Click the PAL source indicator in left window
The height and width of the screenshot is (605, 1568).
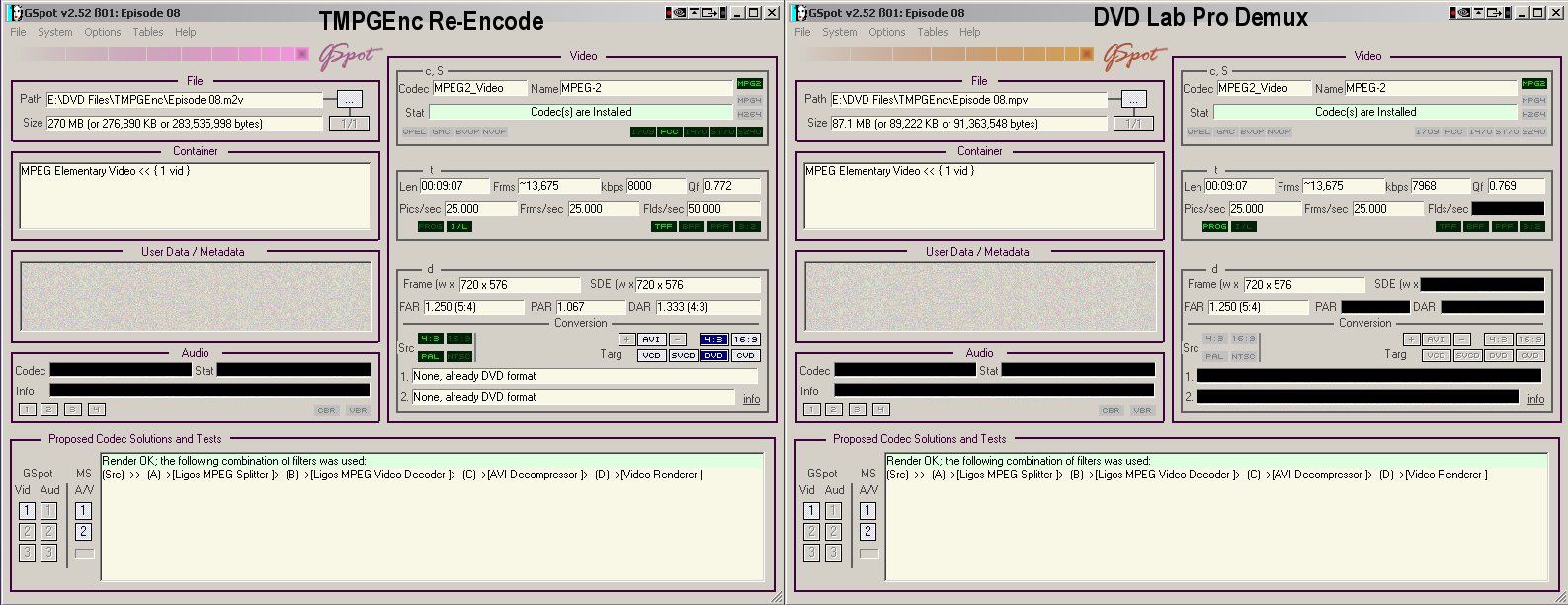[430, 356]
